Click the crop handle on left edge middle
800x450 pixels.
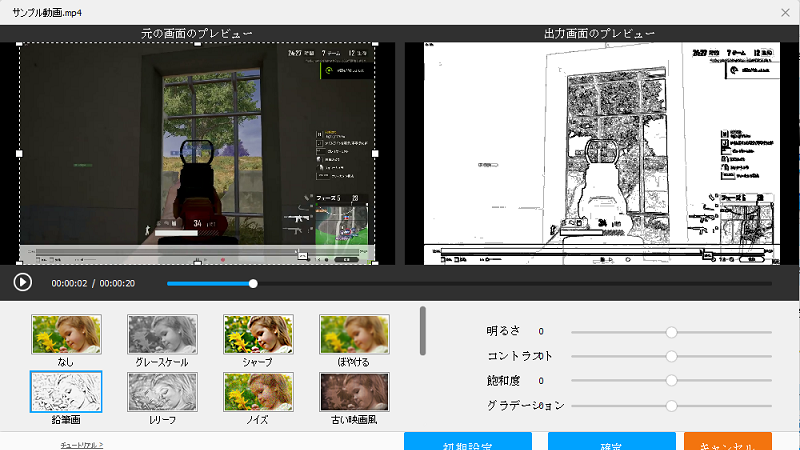pos(19,153)
